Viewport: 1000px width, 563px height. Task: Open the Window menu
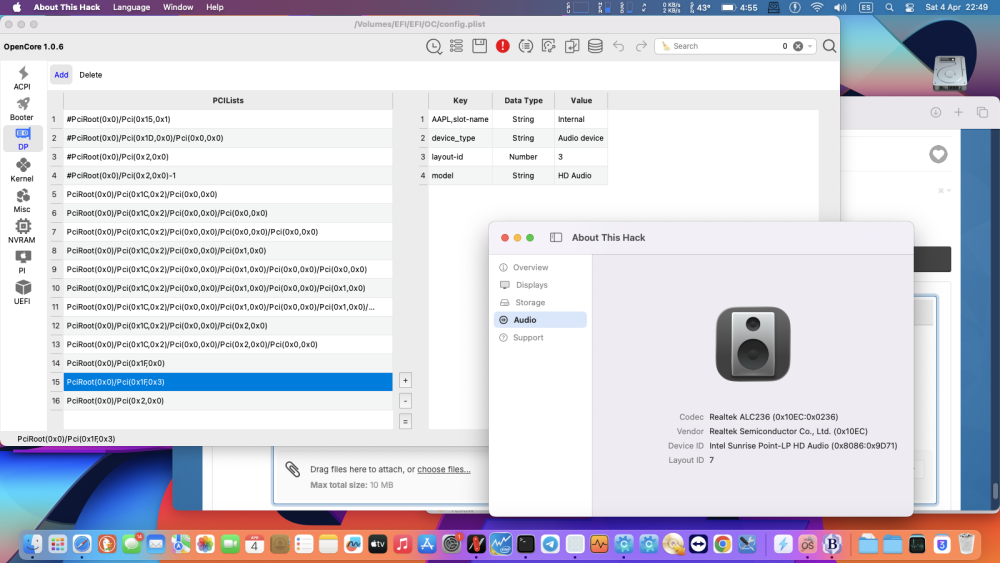pyautogui.click(x=178, y=7)
